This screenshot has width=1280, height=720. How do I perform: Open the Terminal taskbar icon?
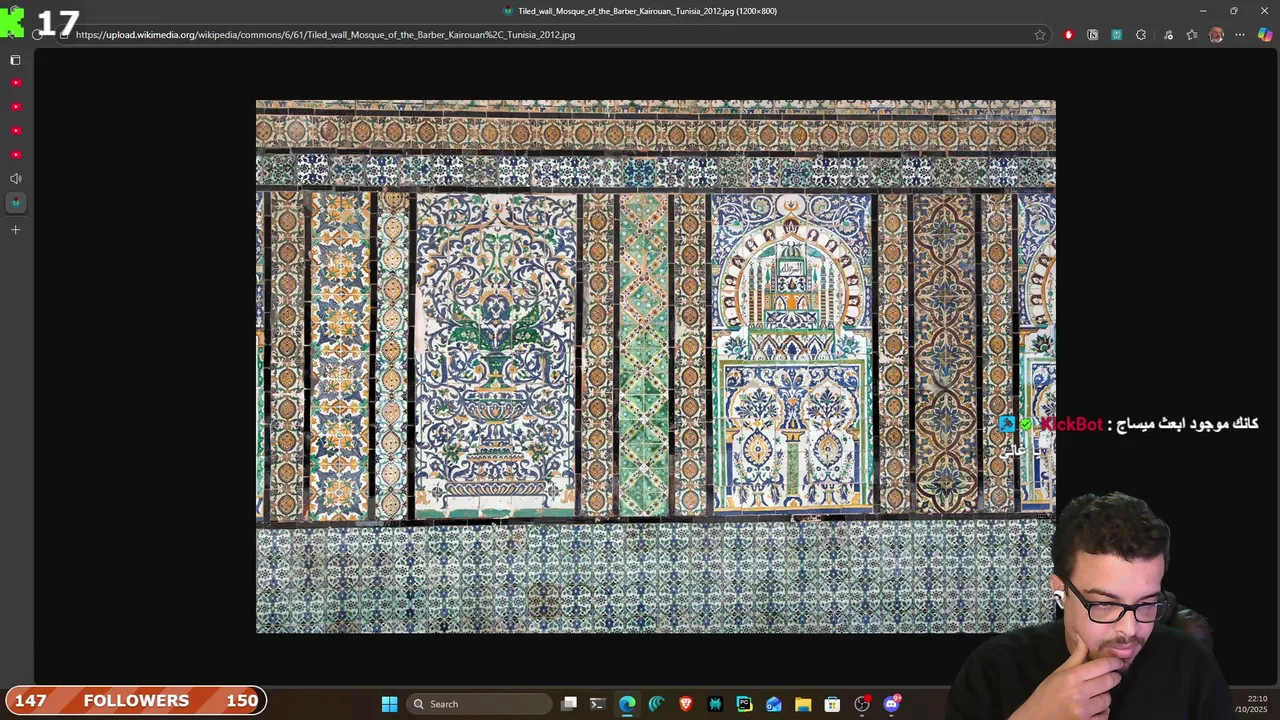(597, 704)
